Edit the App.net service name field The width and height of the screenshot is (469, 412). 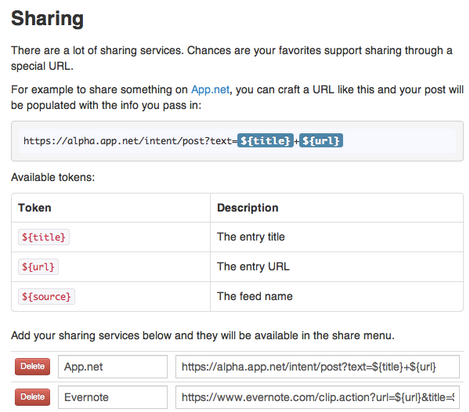tap(113, 367)
